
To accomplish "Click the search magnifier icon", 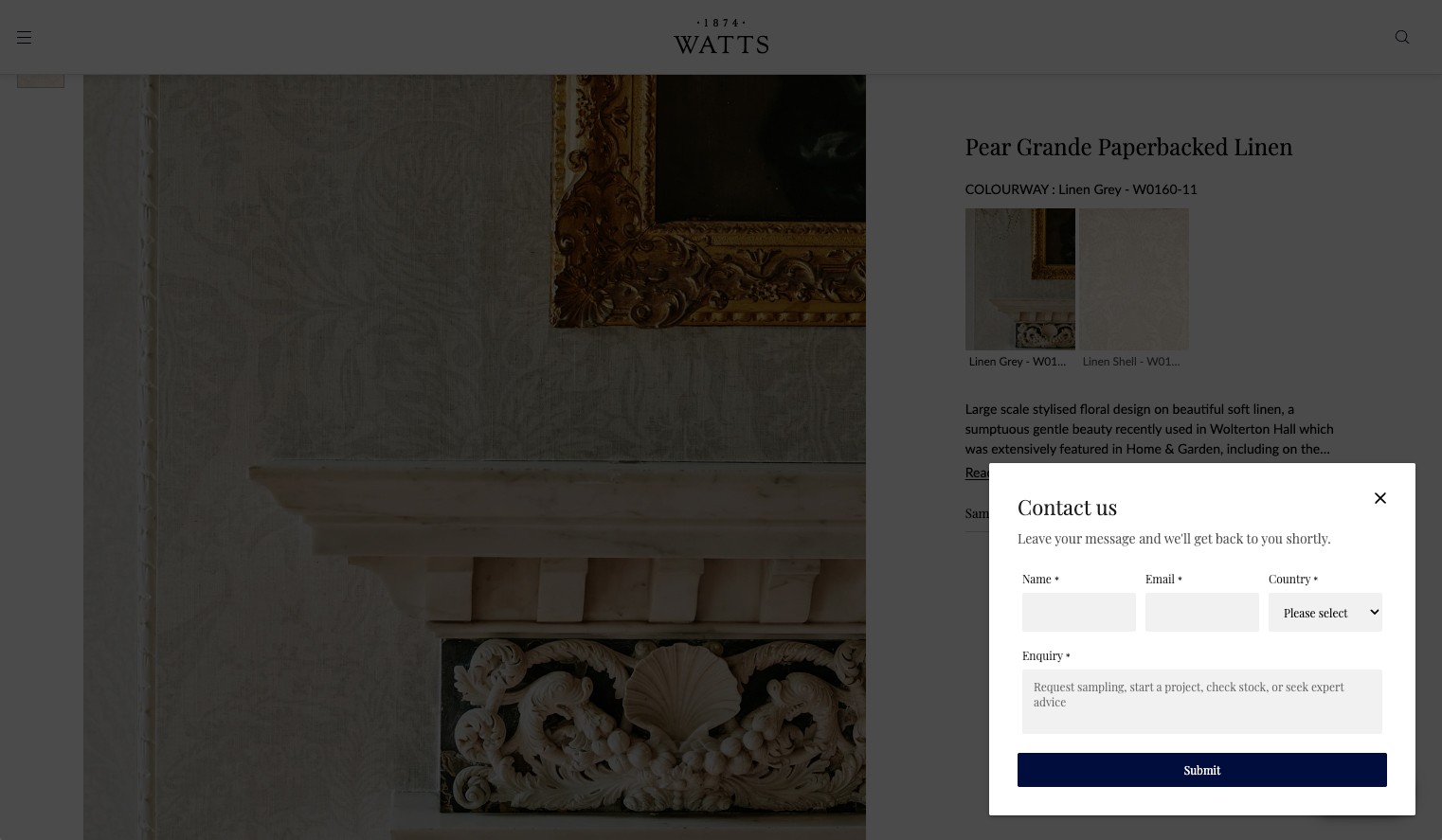I will pyautogui.click(x=1402, y=37).
